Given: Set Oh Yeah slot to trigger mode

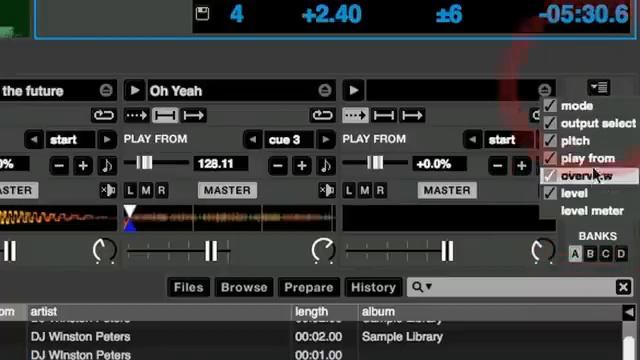Looking at the screenshot, I should point(136,116).
